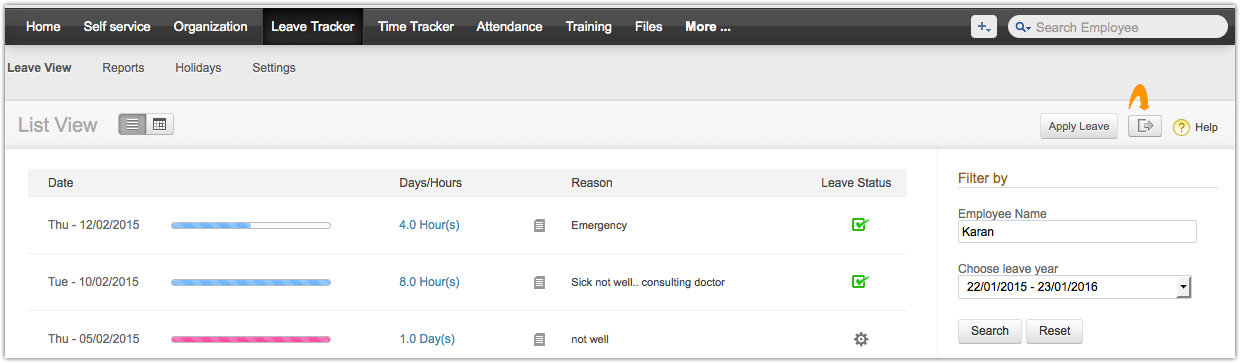Switch to calendar view icon

pyautogui.click(x=160, y=125)
